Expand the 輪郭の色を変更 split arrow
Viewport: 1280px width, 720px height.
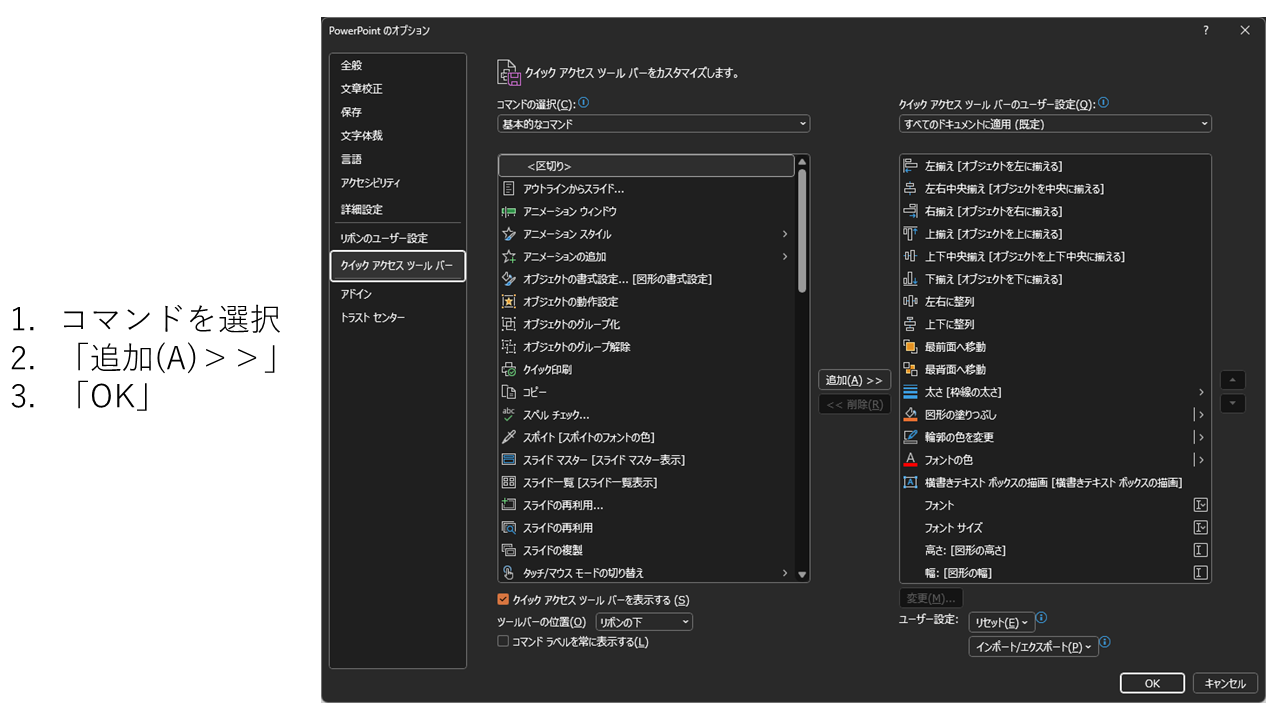1200,437
